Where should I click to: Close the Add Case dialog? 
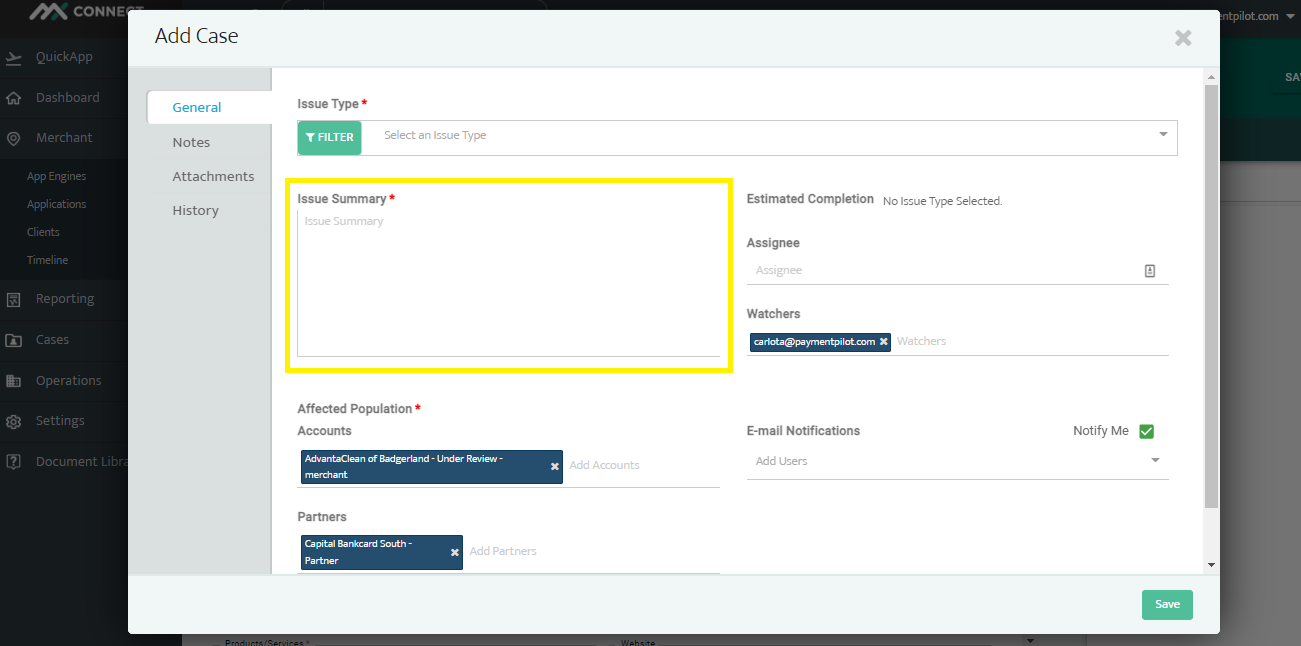(1183, 38)
